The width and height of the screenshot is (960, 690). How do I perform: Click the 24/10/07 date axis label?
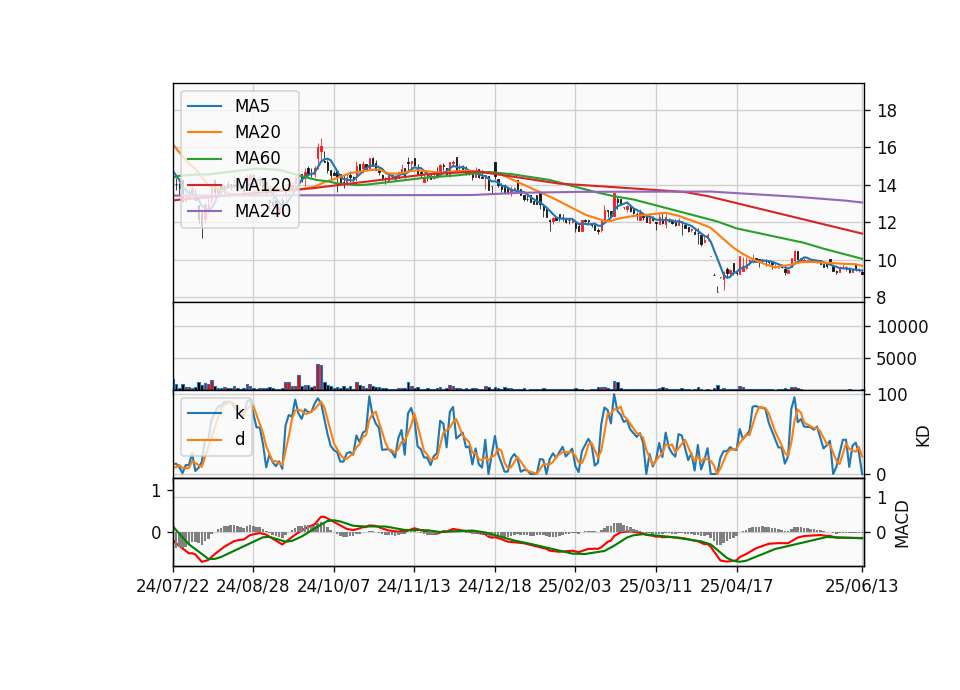pyautogui.click(x=334, y=586)
